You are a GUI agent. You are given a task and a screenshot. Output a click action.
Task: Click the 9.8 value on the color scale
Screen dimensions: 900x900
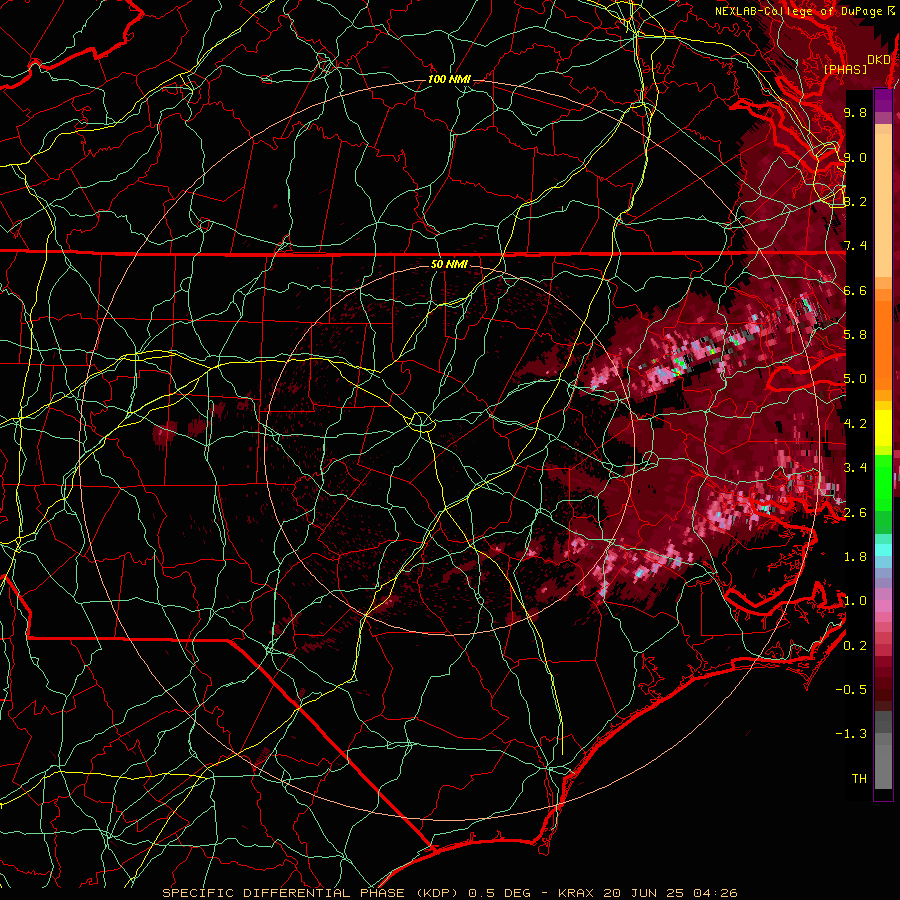pos(855,112)
